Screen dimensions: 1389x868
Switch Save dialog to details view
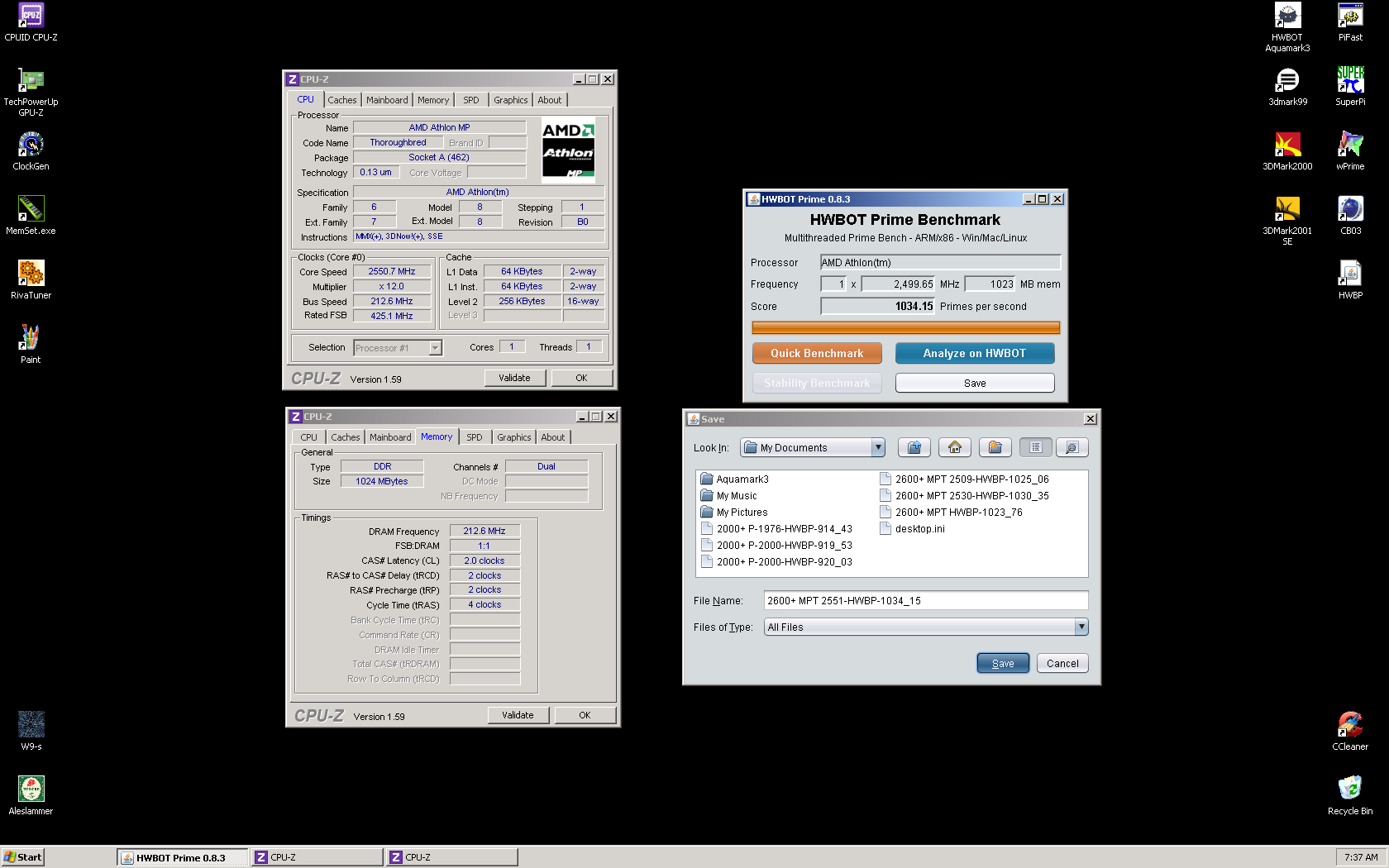pyautogui.click(x=1072, y=447)
